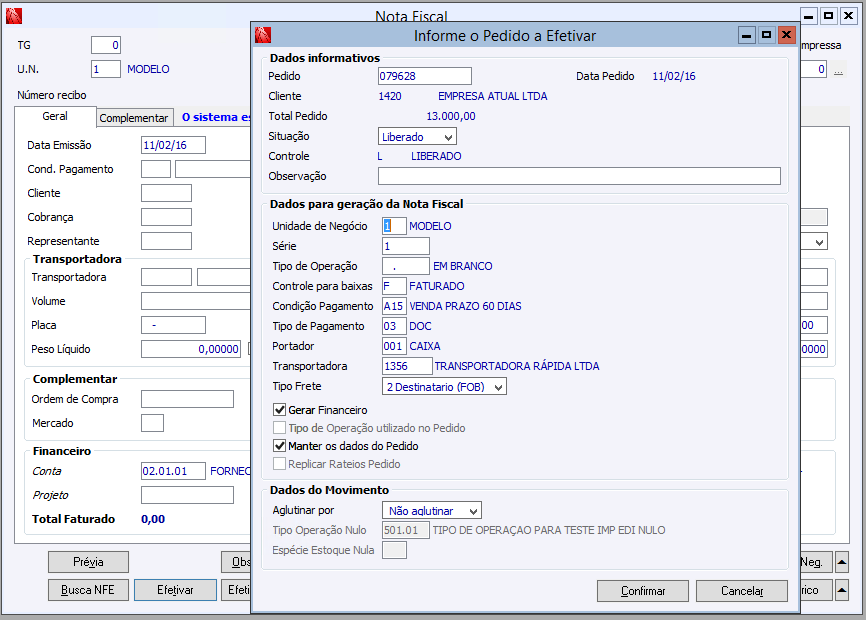The width and height of the screenshot is (866, 620).
Task: Click the Efetivar button
Action: point(175,590)
